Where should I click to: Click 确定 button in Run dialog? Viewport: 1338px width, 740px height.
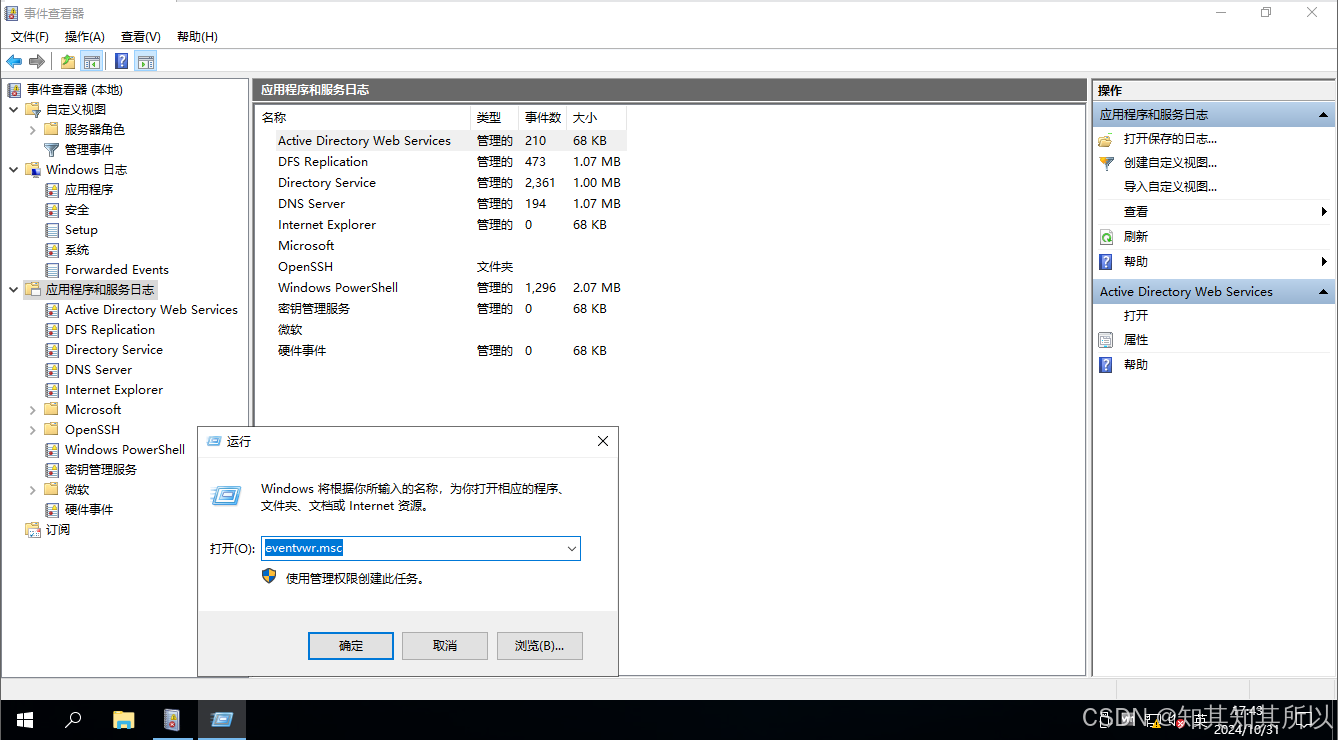click(x=351, y=645)
